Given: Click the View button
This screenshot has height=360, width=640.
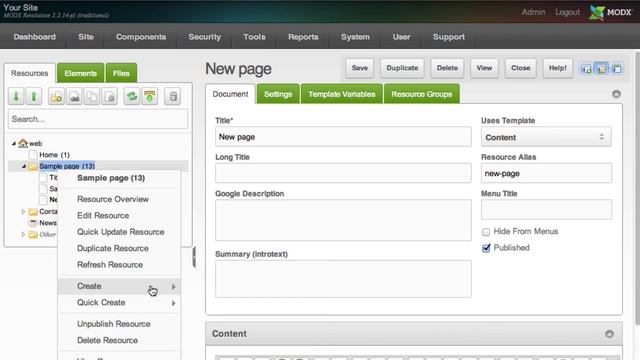Looking at the screenshot, I should (484, 68).
